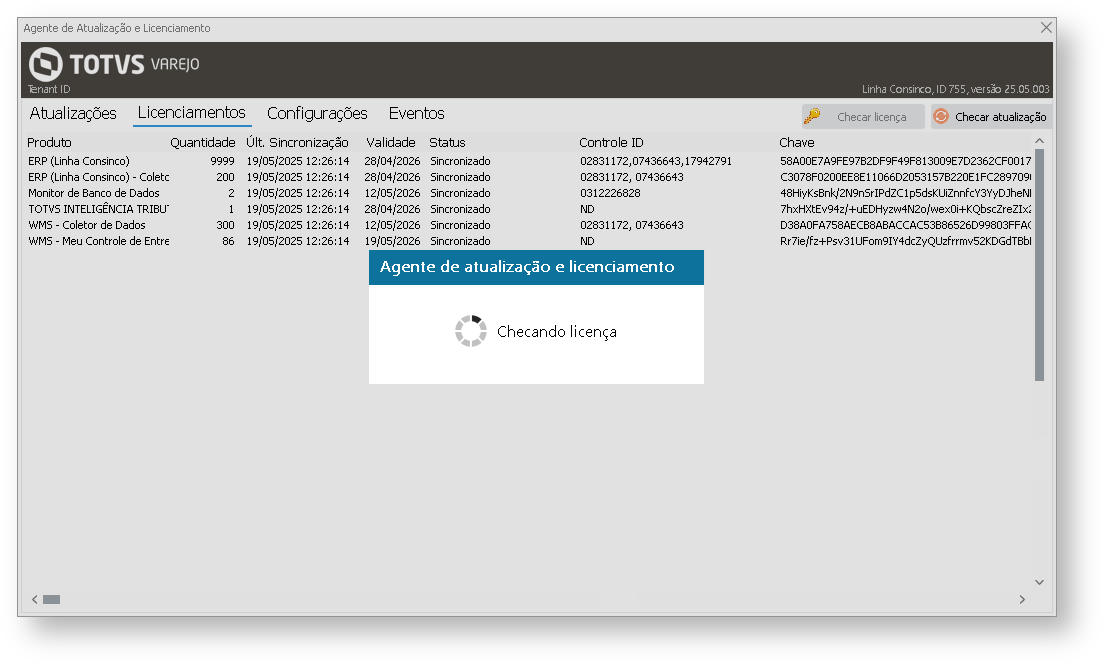Screen dimensions: 1105x665
Task: Click the Controle ID column header
Action: coord(611,142)
